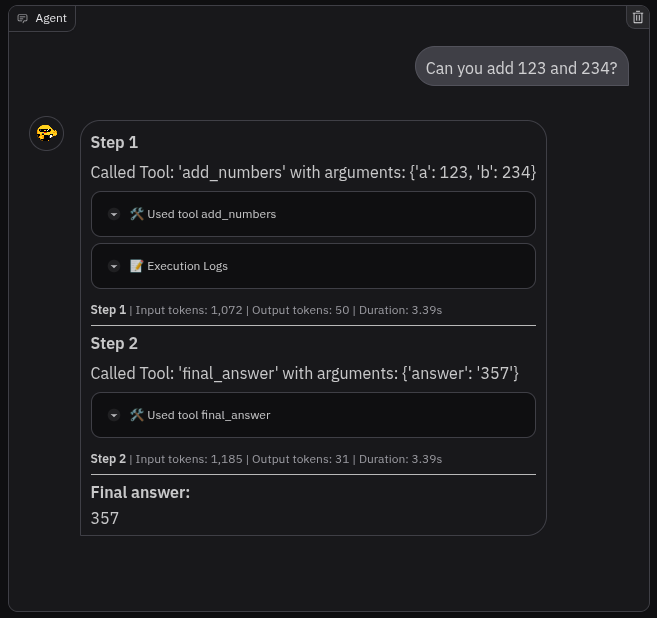Click the 'Used tool final_answer' label
The image size is (657, 618).
coord(209,415)
